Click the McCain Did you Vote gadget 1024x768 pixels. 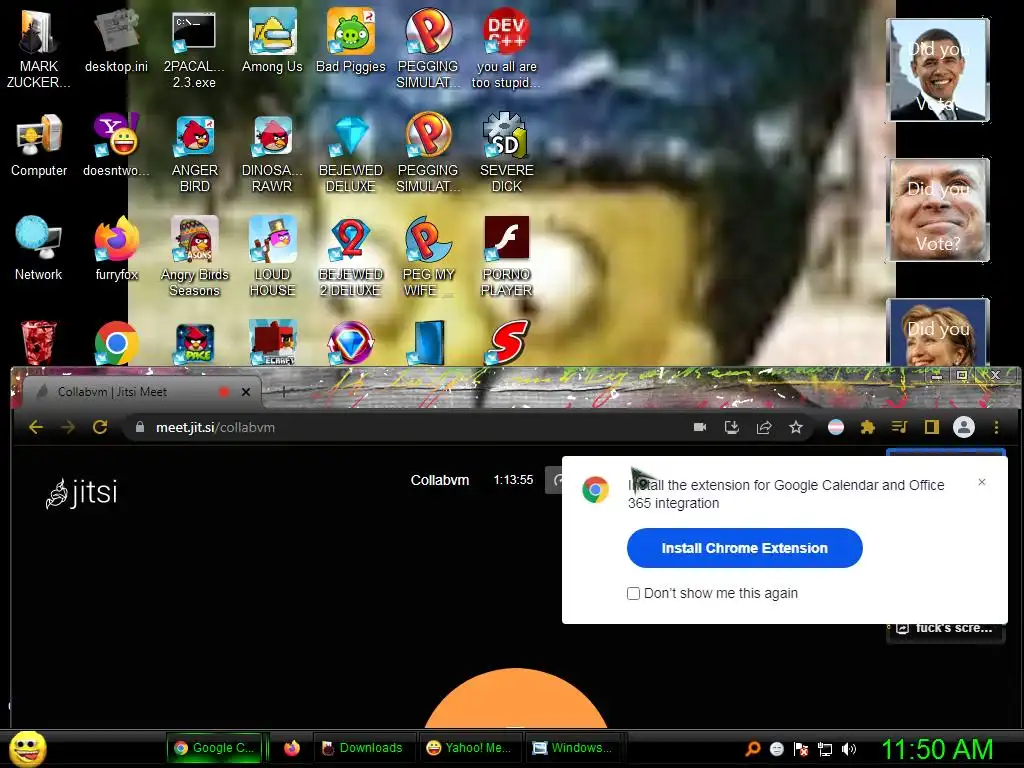tap(938, 210)
